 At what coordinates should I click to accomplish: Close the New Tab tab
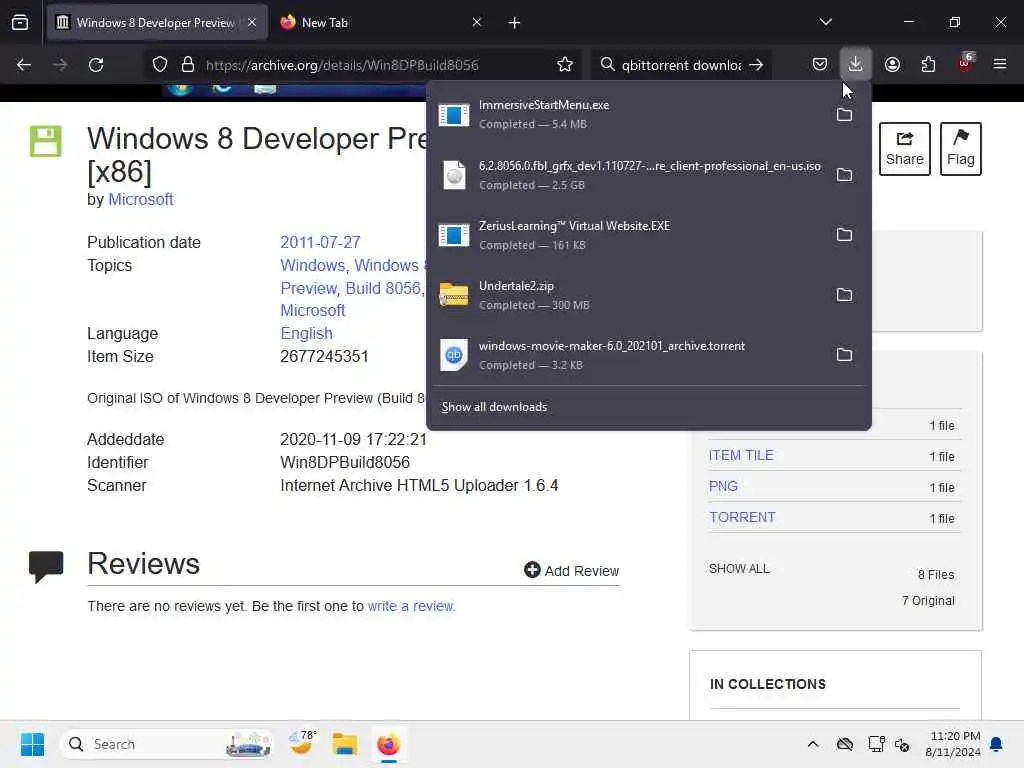point(477,22)
